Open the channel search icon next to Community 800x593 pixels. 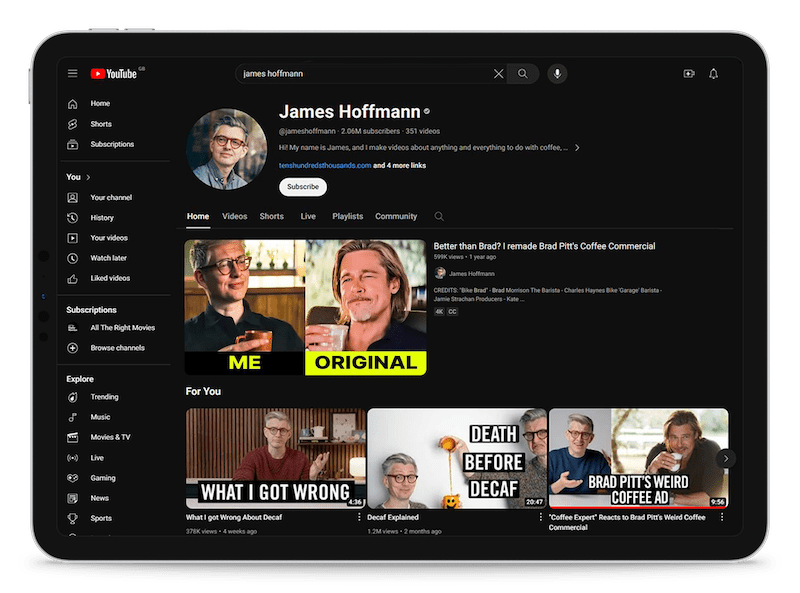coord(437,216)
